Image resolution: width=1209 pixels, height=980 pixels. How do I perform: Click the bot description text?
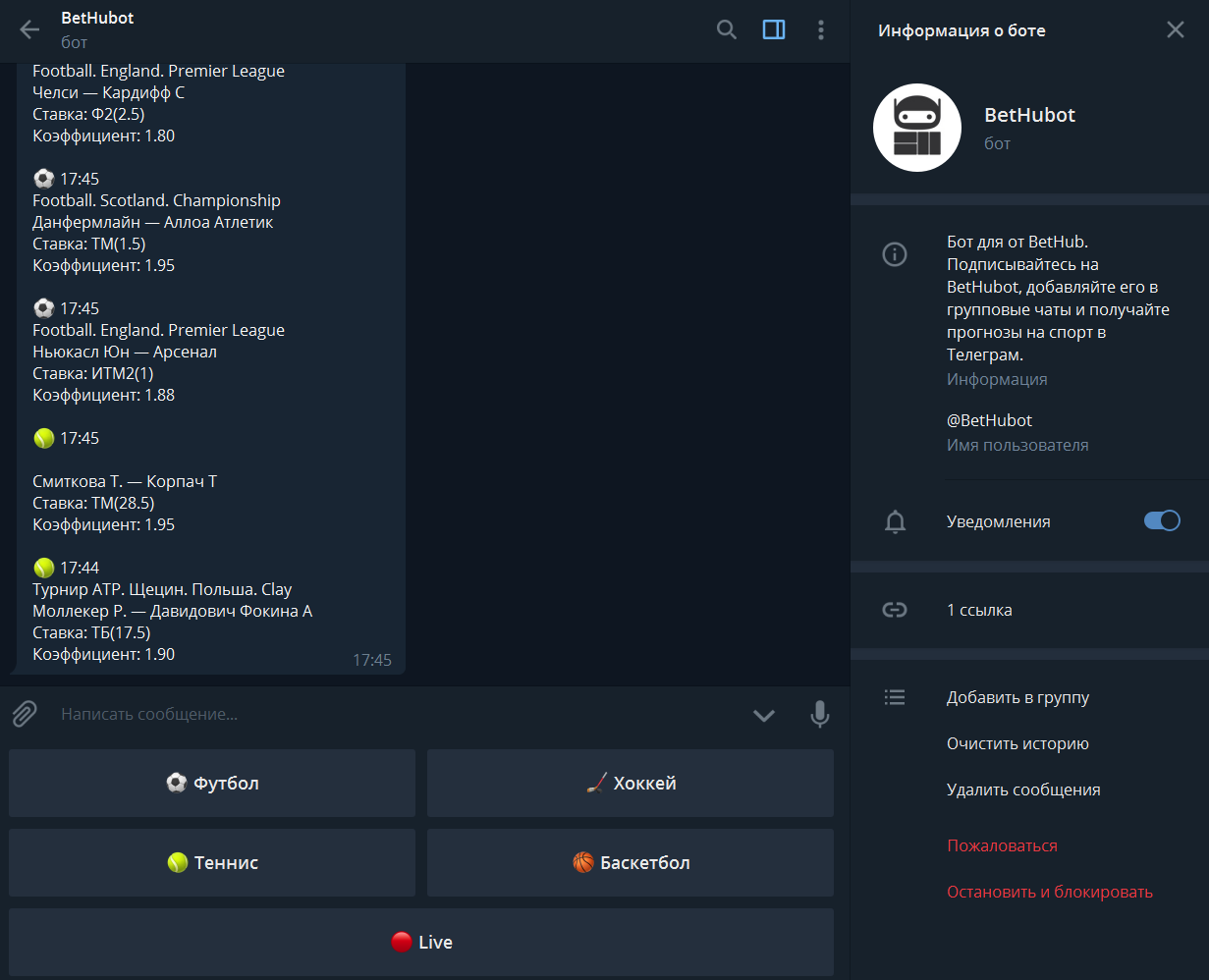[1058, 299]
